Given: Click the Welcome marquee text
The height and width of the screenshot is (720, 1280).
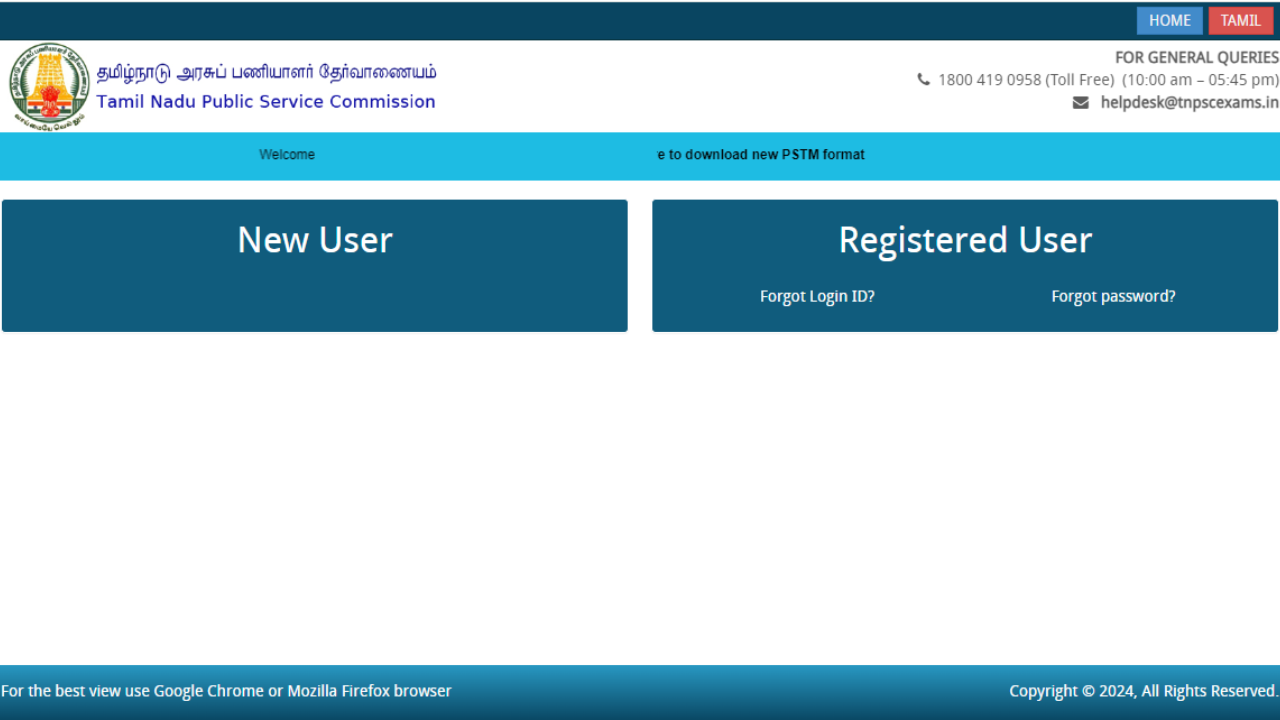Looking at the screenshot, I should click(287, 155).
